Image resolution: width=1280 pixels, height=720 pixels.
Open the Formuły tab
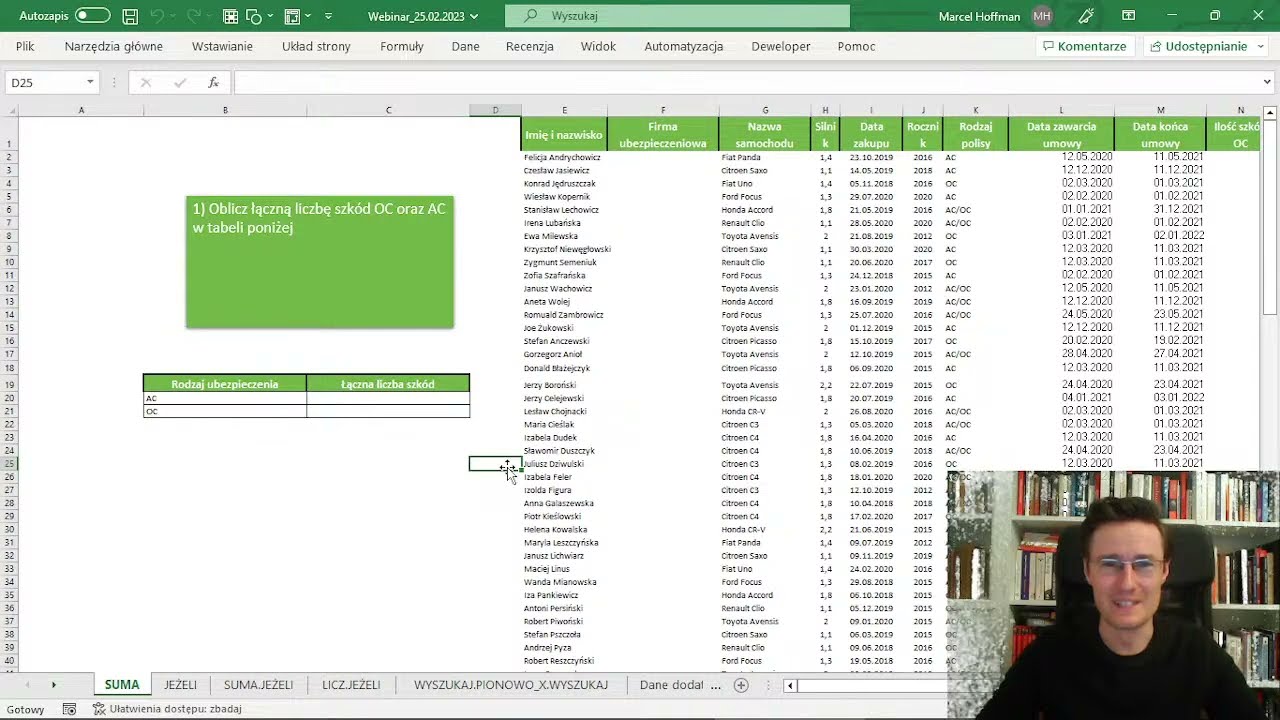[x=402, y=46]
